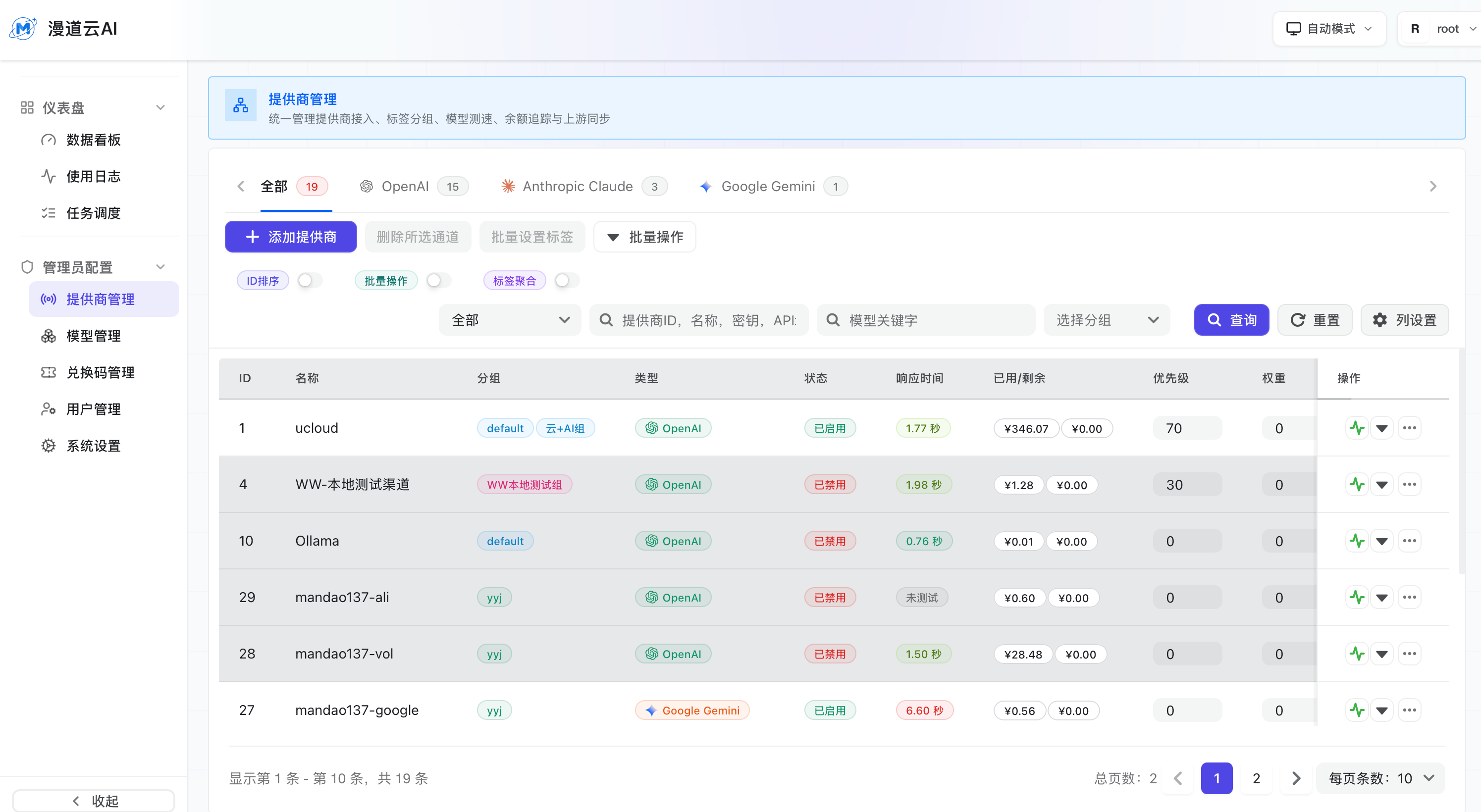Click 删除所选通道 button
Viewport: 1481px width, 812px height.
click(418, 237)
